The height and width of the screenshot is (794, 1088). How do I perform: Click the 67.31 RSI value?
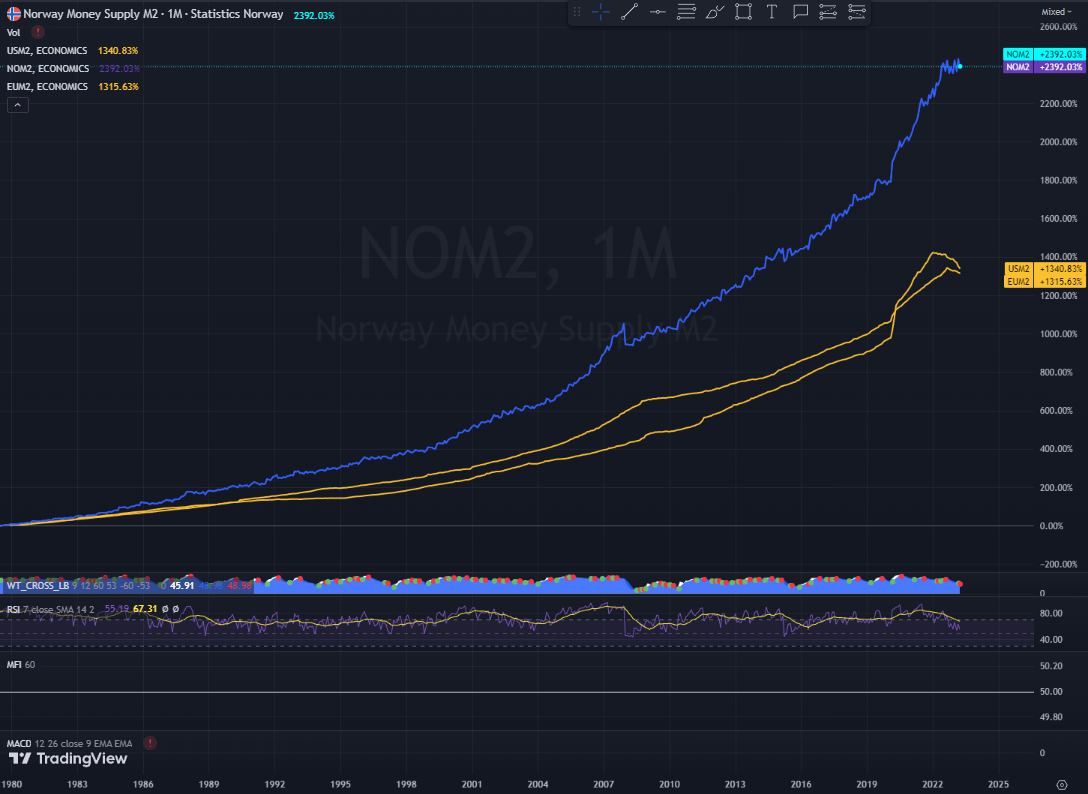145,609
